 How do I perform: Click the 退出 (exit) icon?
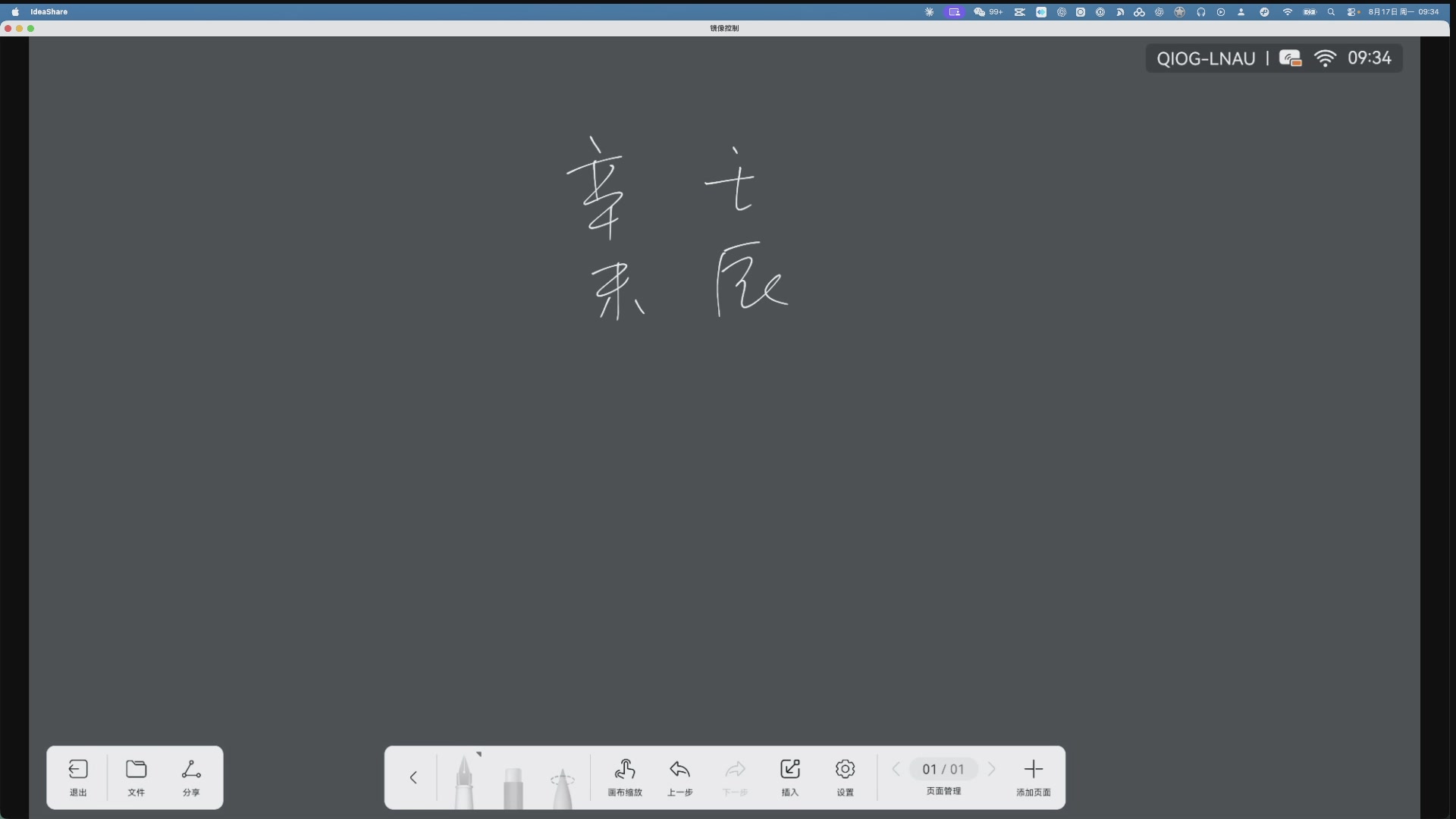tap(78, 770)
